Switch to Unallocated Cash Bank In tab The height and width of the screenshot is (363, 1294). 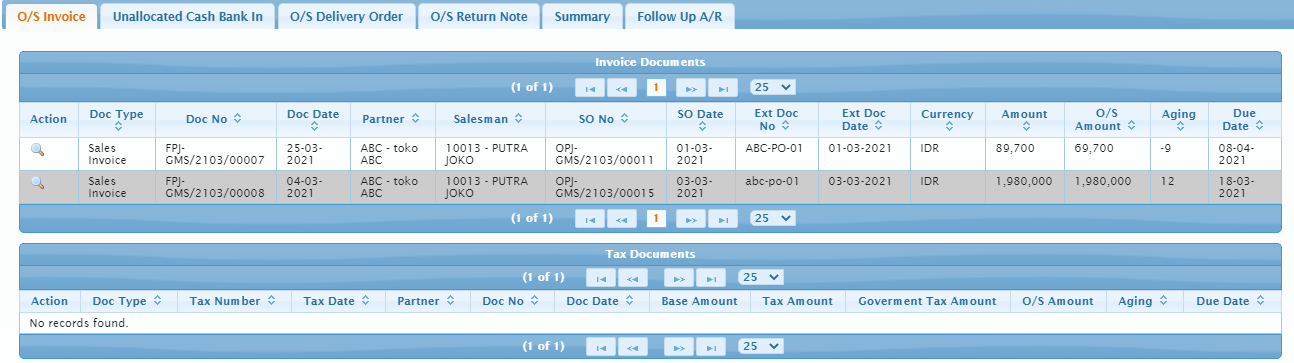188,16
